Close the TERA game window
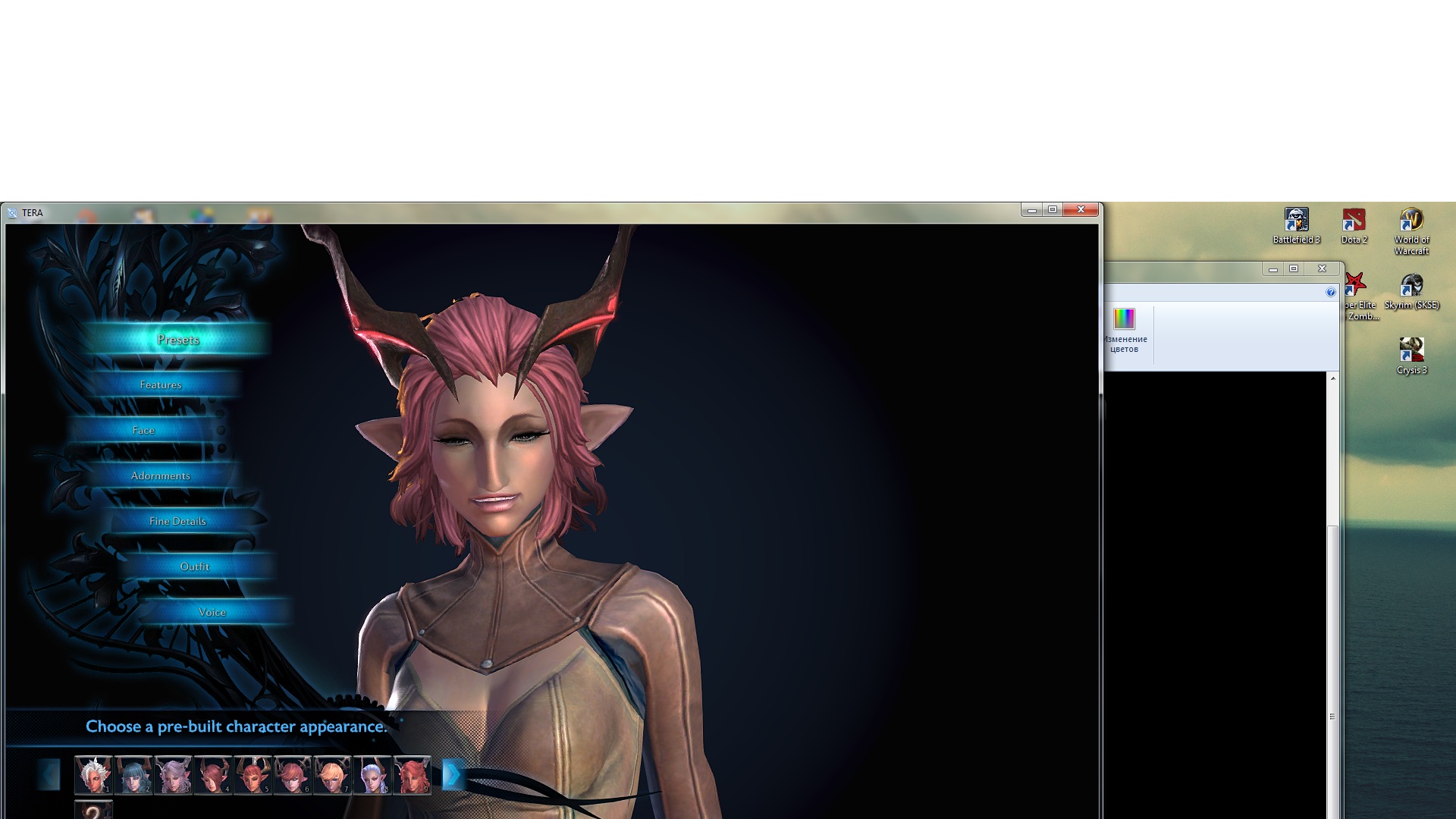The image size is (1456, 819). (1081, 210)
